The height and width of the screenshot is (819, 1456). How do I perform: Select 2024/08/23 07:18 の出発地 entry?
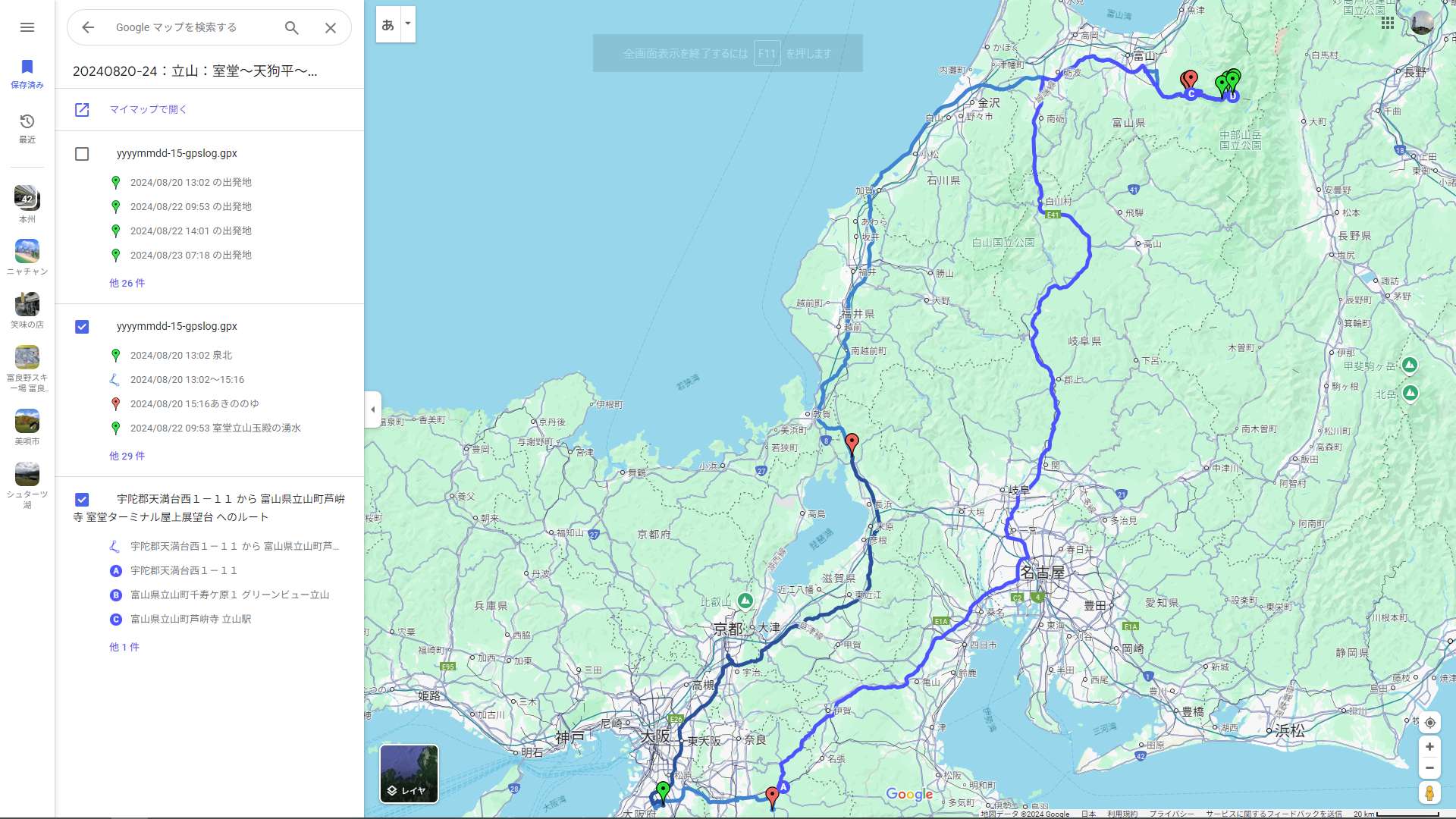pyautogui.click(x=190, y=255)
